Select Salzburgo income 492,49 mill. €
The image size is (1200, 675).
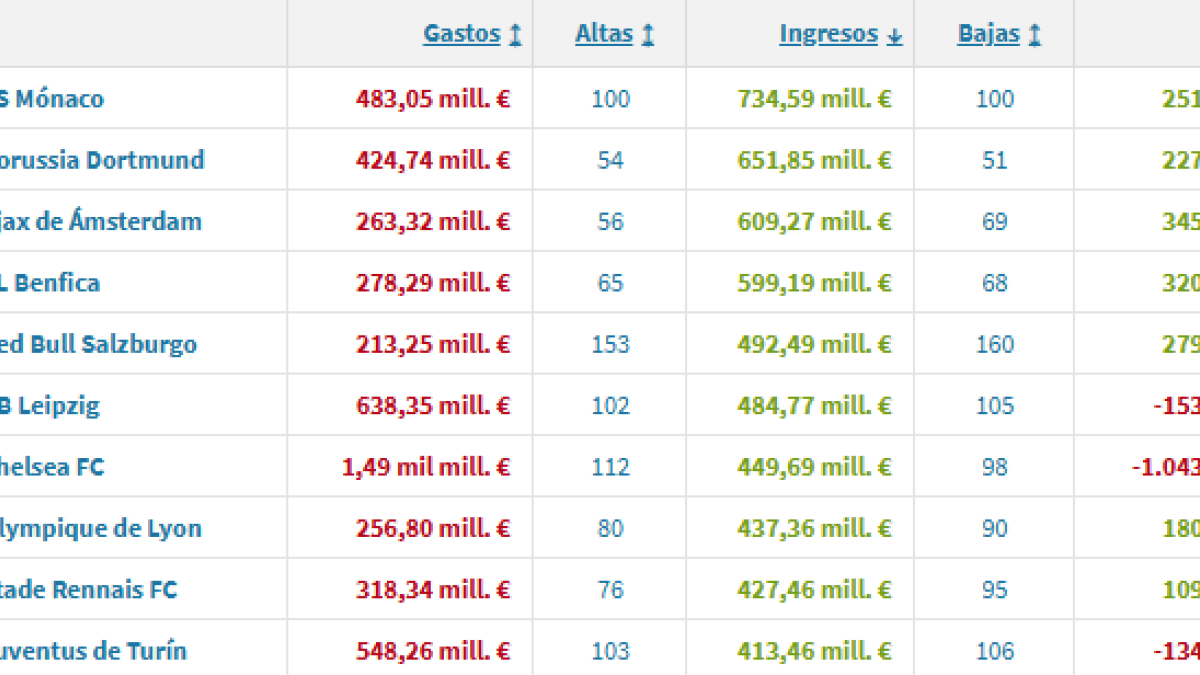click(814, 344)
